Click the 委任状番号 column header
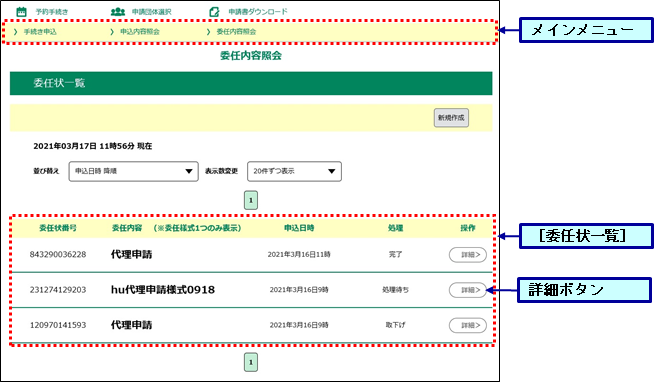654x382 pixels. pyautogui.click(x=58, y=228)
